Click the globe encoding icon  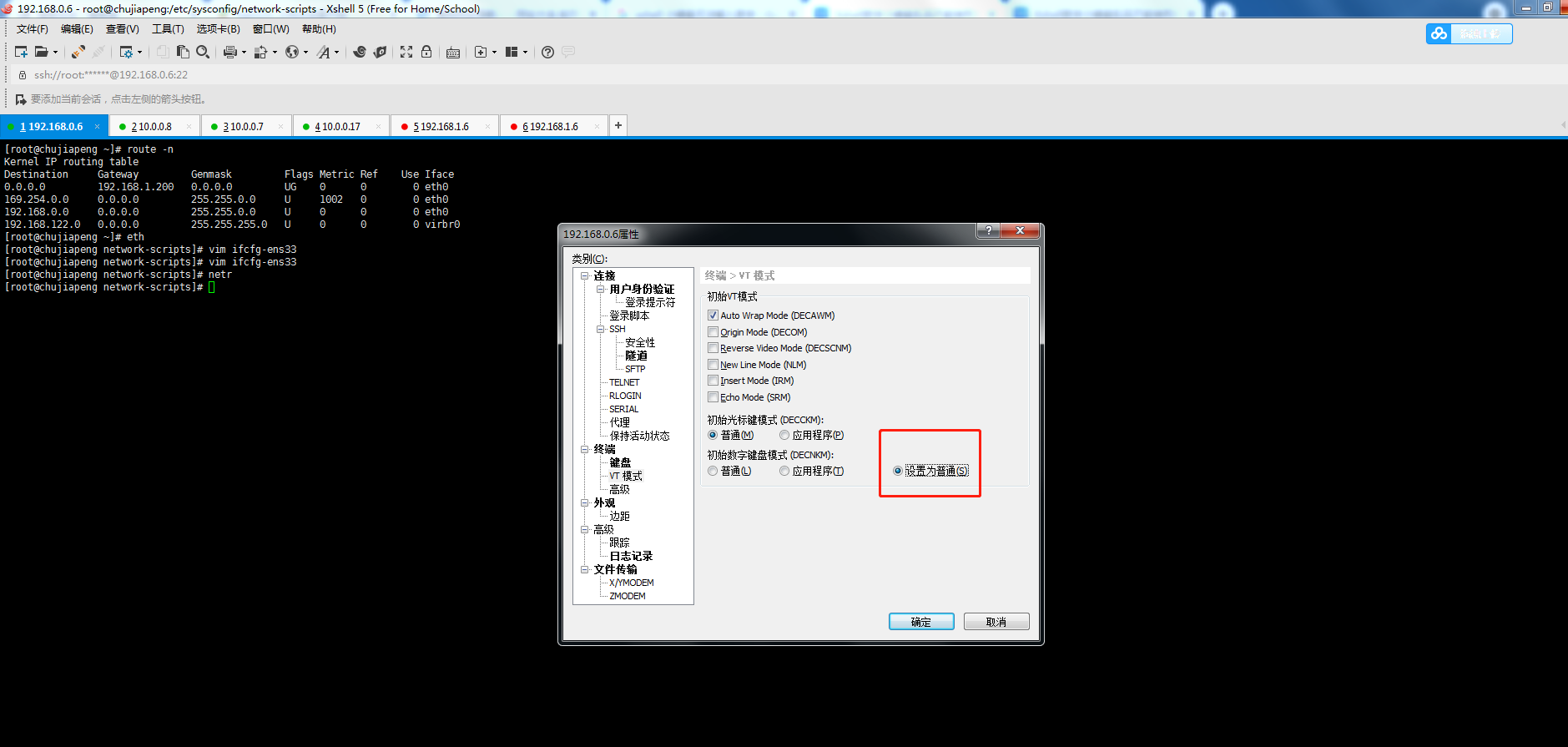point(291,52)
